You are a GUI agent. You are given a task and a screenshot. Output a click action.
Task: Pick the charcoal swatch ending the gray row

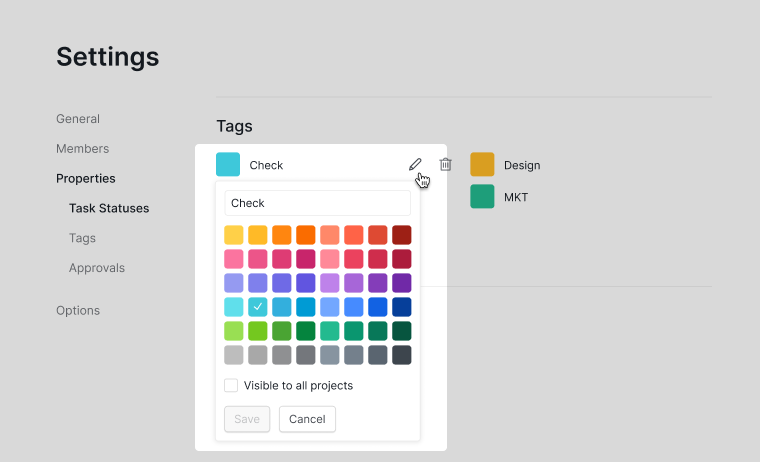402,355
